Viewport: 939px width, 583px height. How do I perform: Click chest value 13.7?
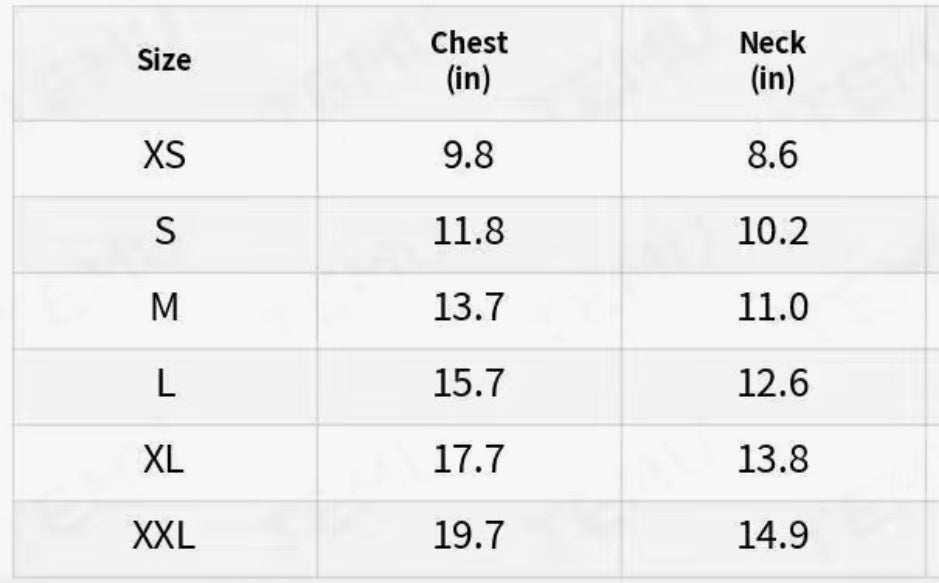(x=469, y=308)
